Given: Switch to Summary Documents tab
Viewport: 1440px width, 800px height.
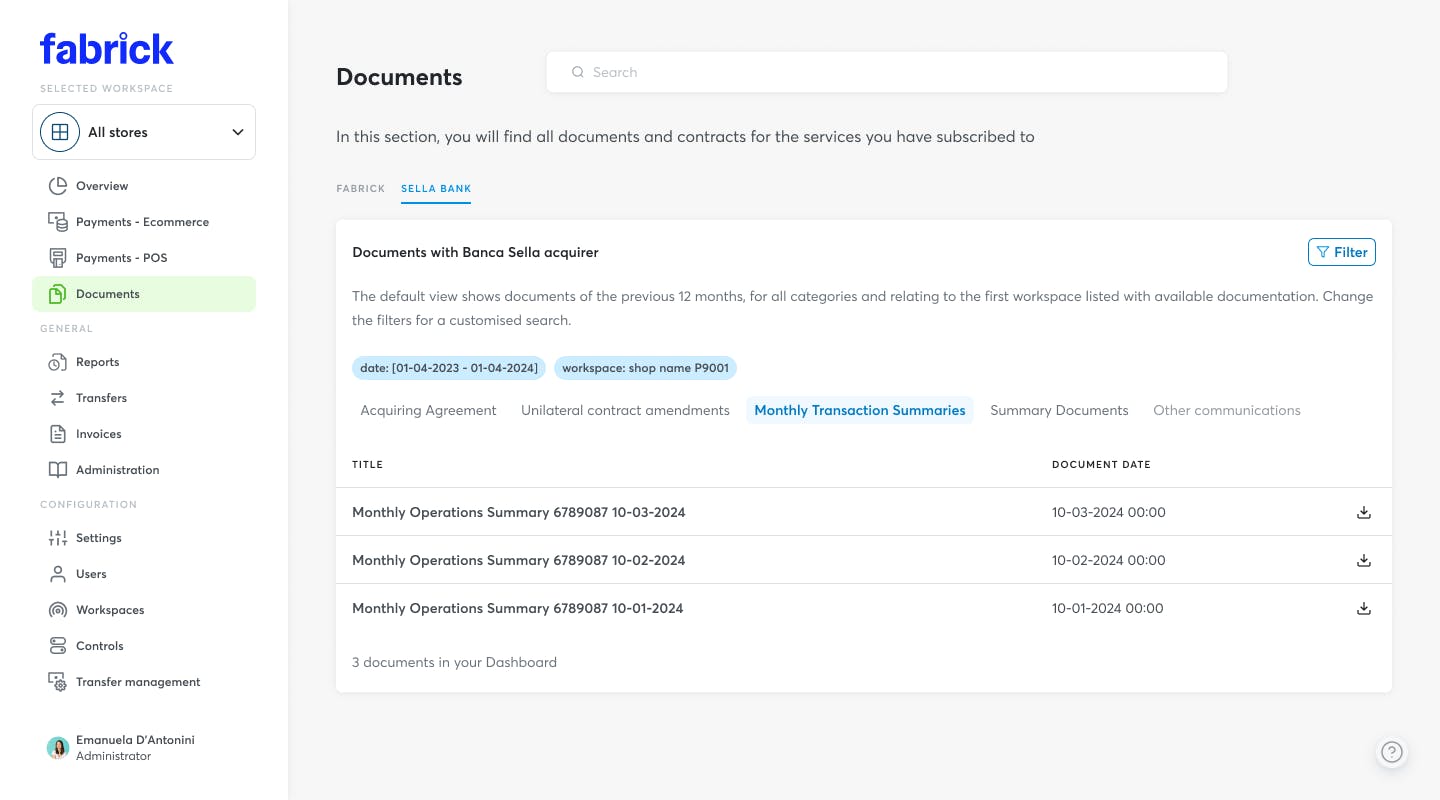Looking at the screenshot, I should click(x=1059, y=410).
